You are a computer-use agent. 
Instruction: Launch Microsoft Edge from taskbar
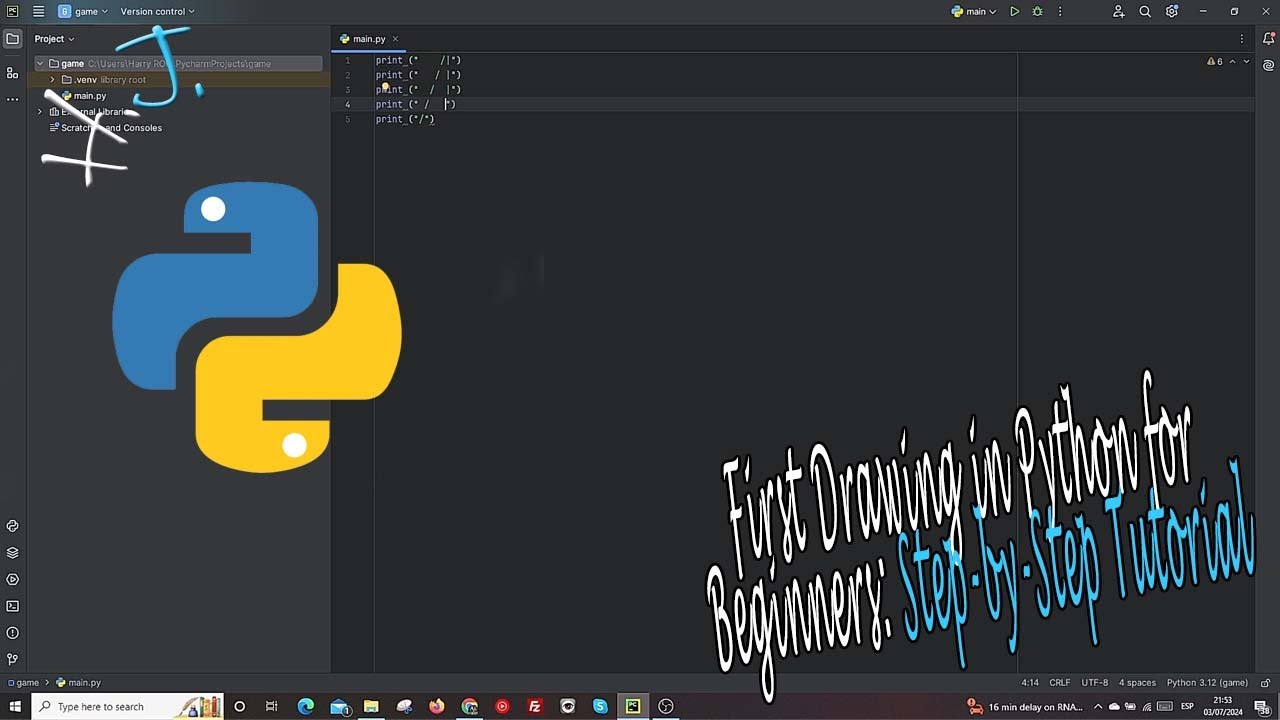point(306,706)
